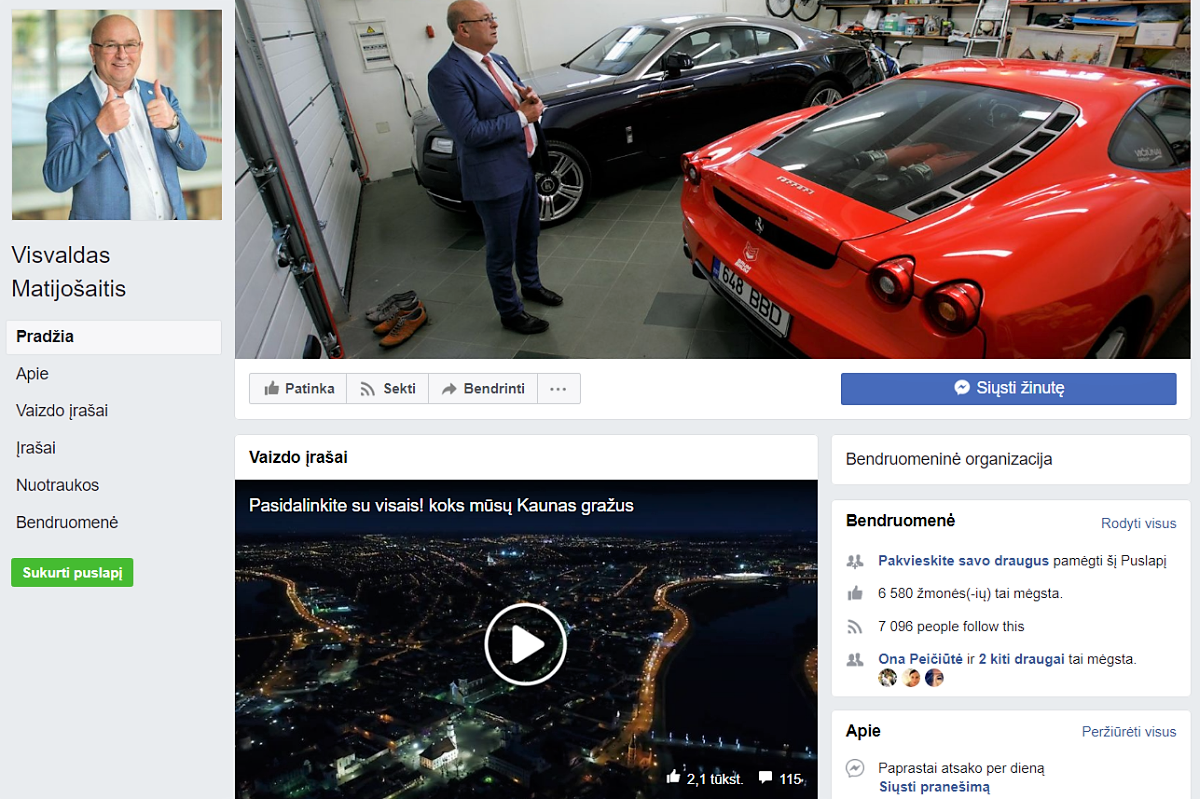This screenshot has width=1200, height=799.
Task: Switch to the Nuotraukos tab
Action: click(x=58, y=485)
